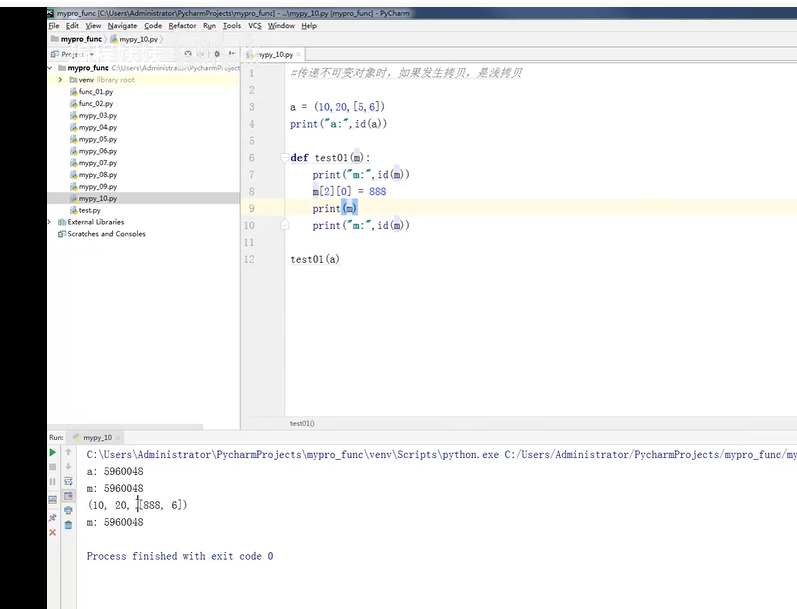The width and height of the screenshot is (797, 609).
Task: Click mypro_func in the breadcrumb bar
Action: 76,39
